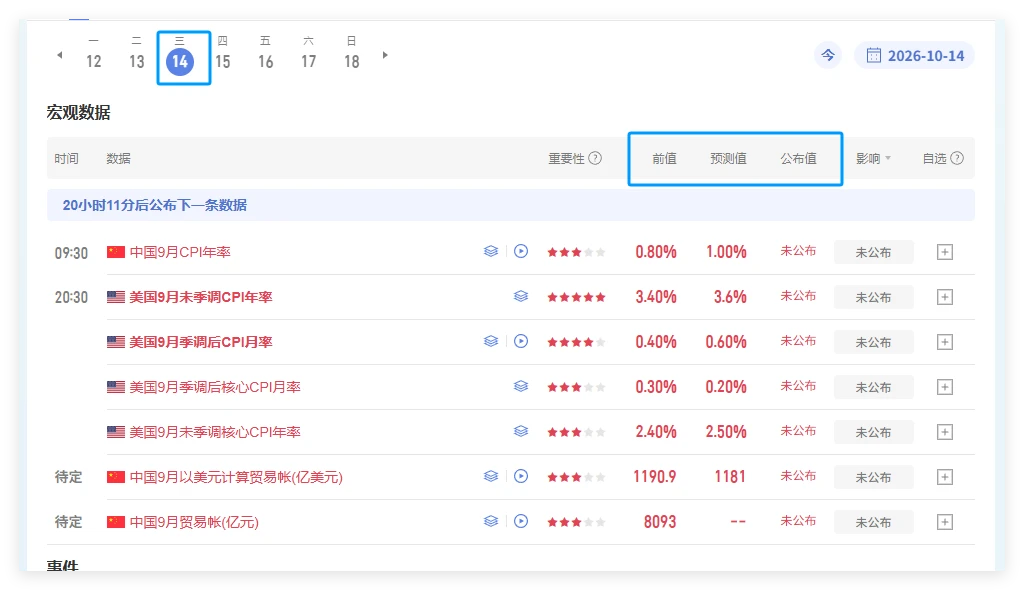Go to the previous week with the left arrow
This screenshot has width=1024, height=590.
59,56
